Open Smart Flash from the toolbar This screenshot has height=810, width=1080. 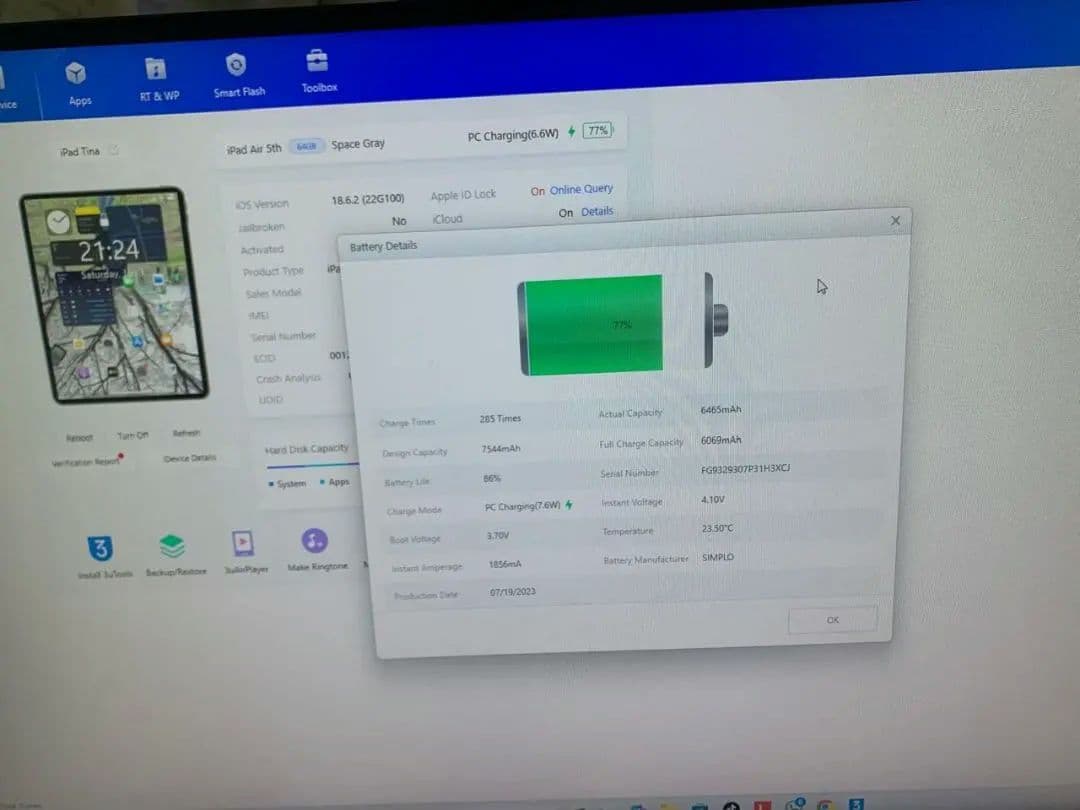click(x=238, y=74)
